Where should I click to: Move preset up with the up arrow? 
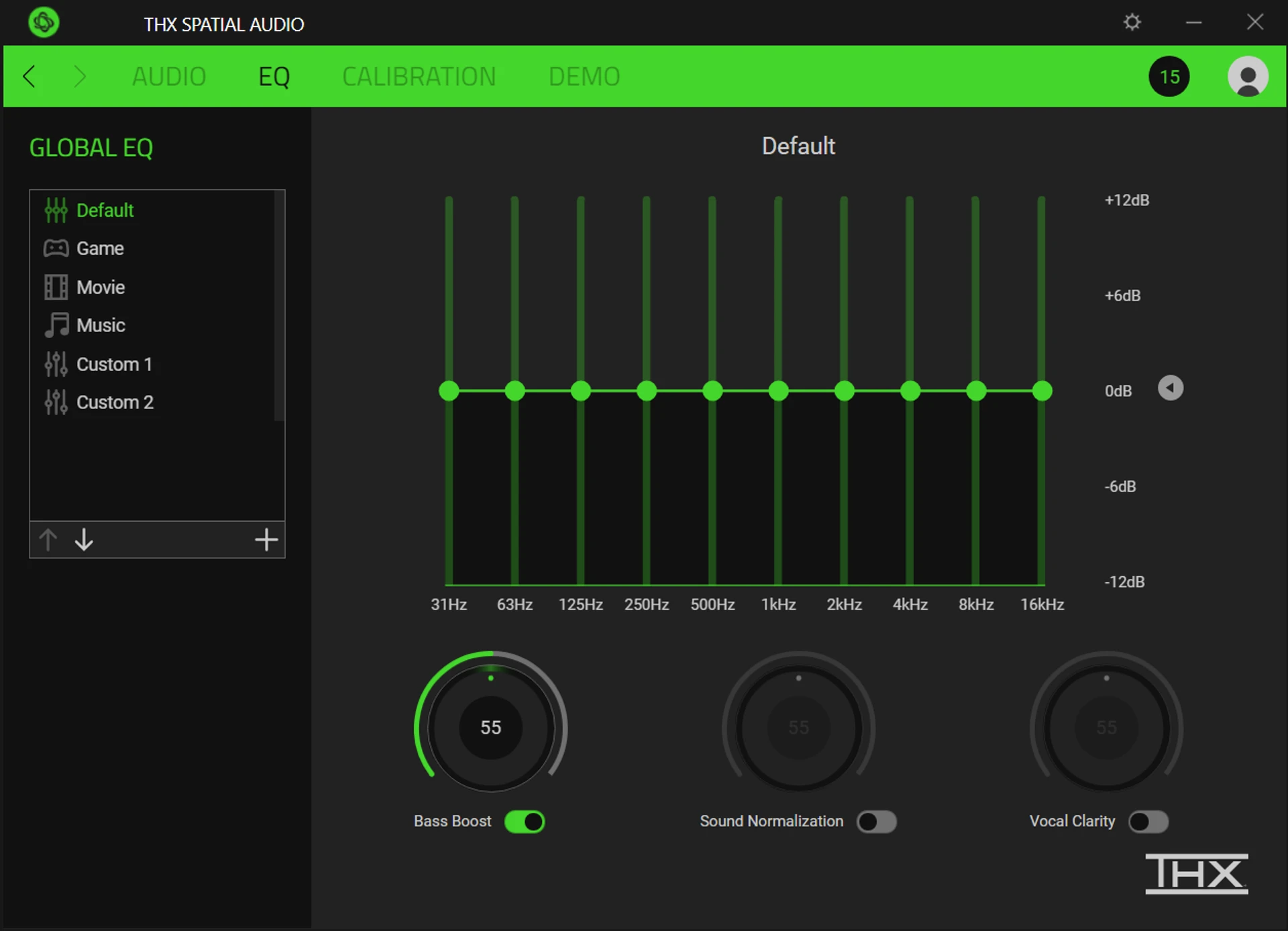48,539
